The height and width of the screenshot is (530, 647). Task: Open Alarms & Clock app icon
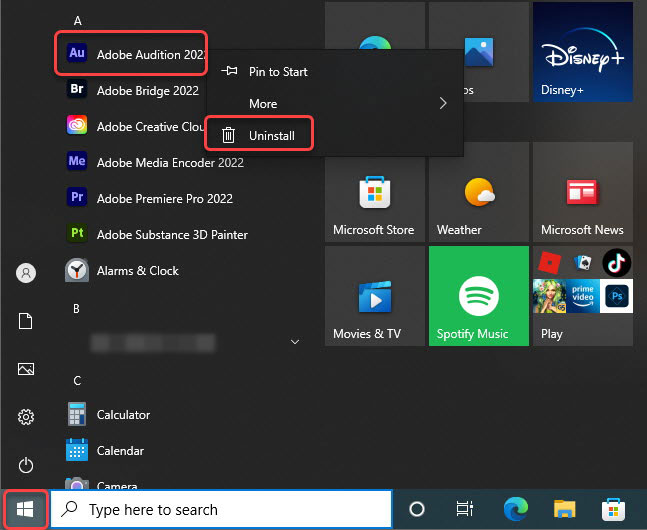[77, 270]
